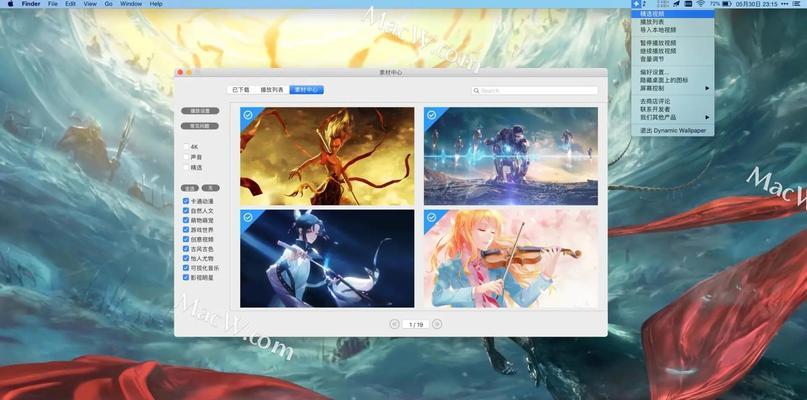Image resolution: width=807 pixels, height=400 pixels.
Task: Open the File menu
Action: click(x=52, y=4)
